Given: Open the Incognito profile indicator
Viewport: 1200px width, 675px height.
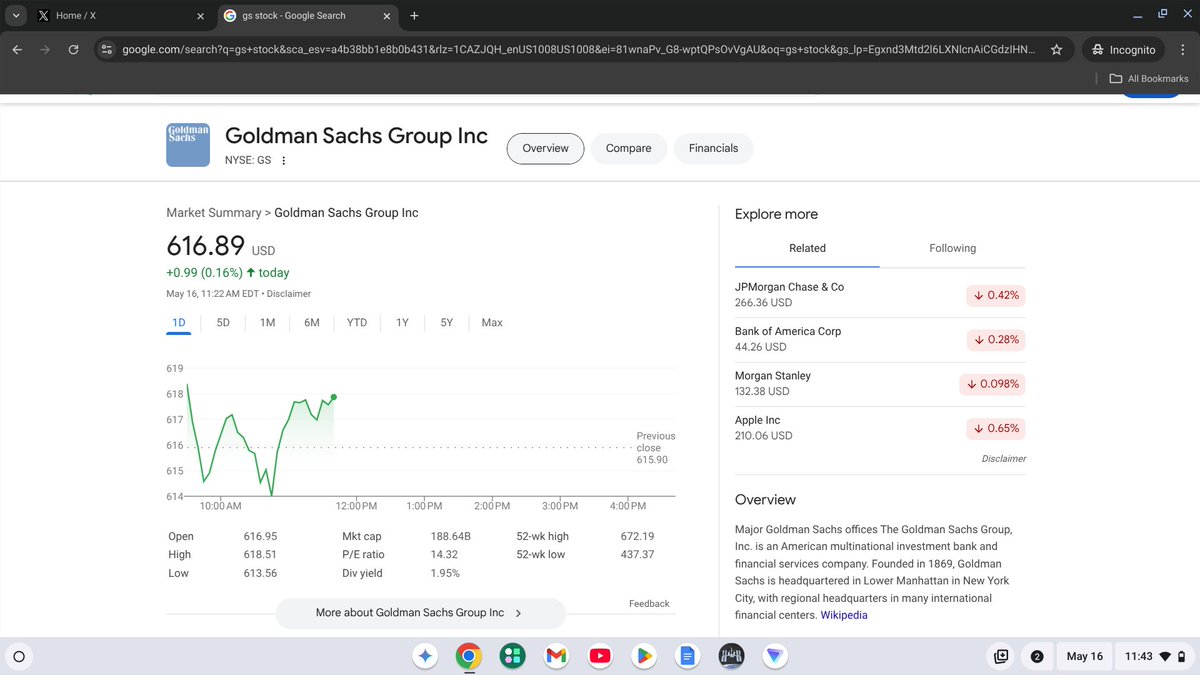Looking at the screenshot, I should pos(1124,49).
